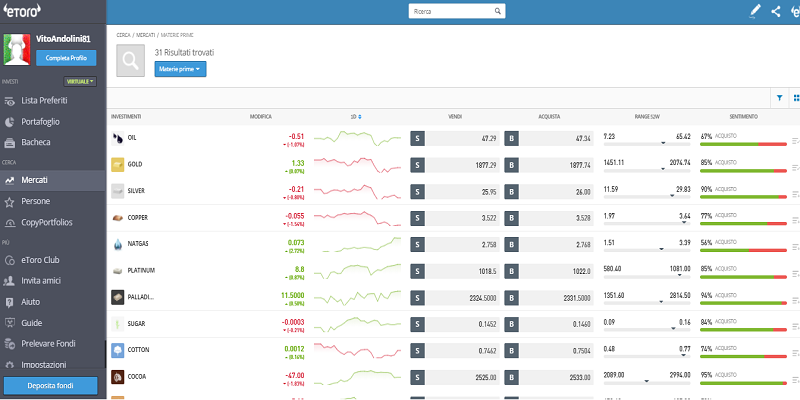Image resolution: width=800 pixels, height=400 pixels.
Task: Click the Invita amici icon
Action: (9, 281)
